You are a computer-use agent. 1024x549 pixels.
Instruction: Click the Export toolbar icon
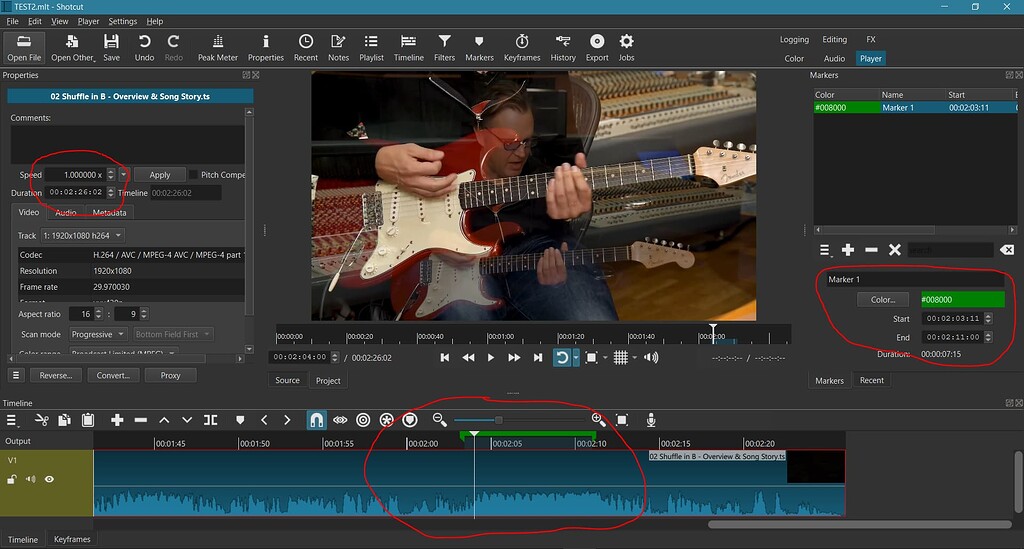(597, 47)
